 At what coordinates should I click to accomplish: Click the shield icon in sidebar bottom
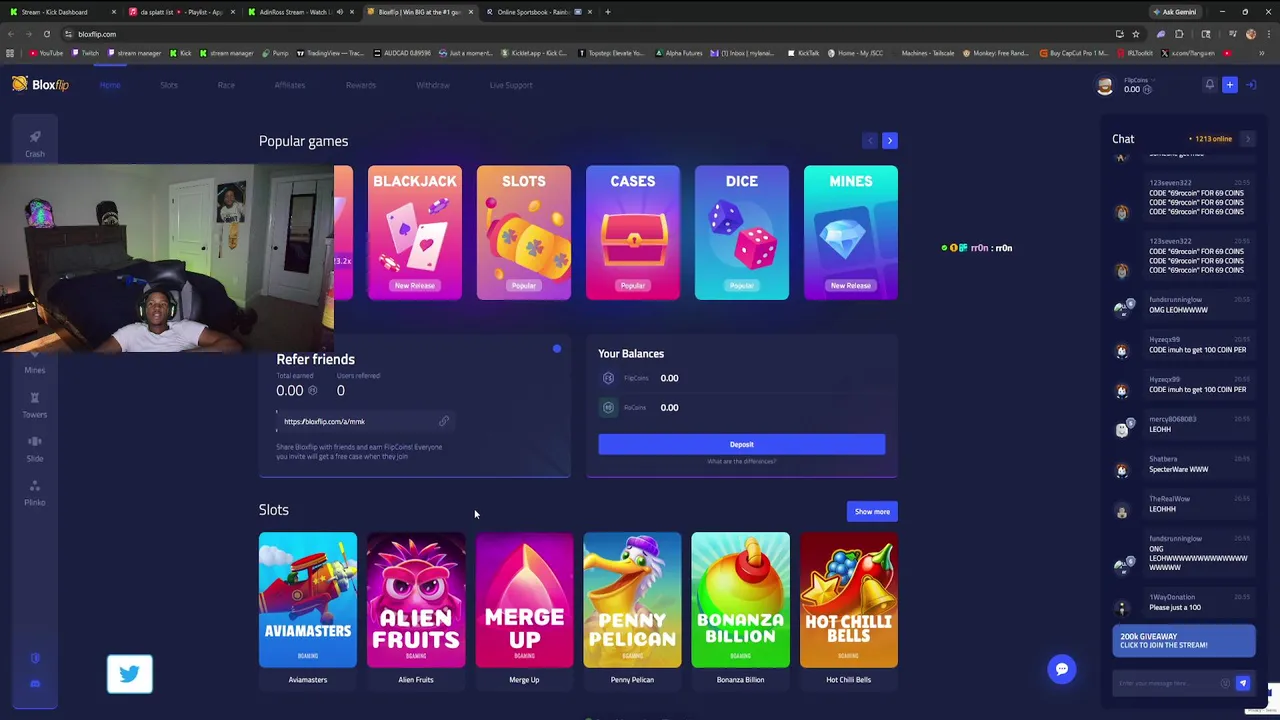click(35, 659)
